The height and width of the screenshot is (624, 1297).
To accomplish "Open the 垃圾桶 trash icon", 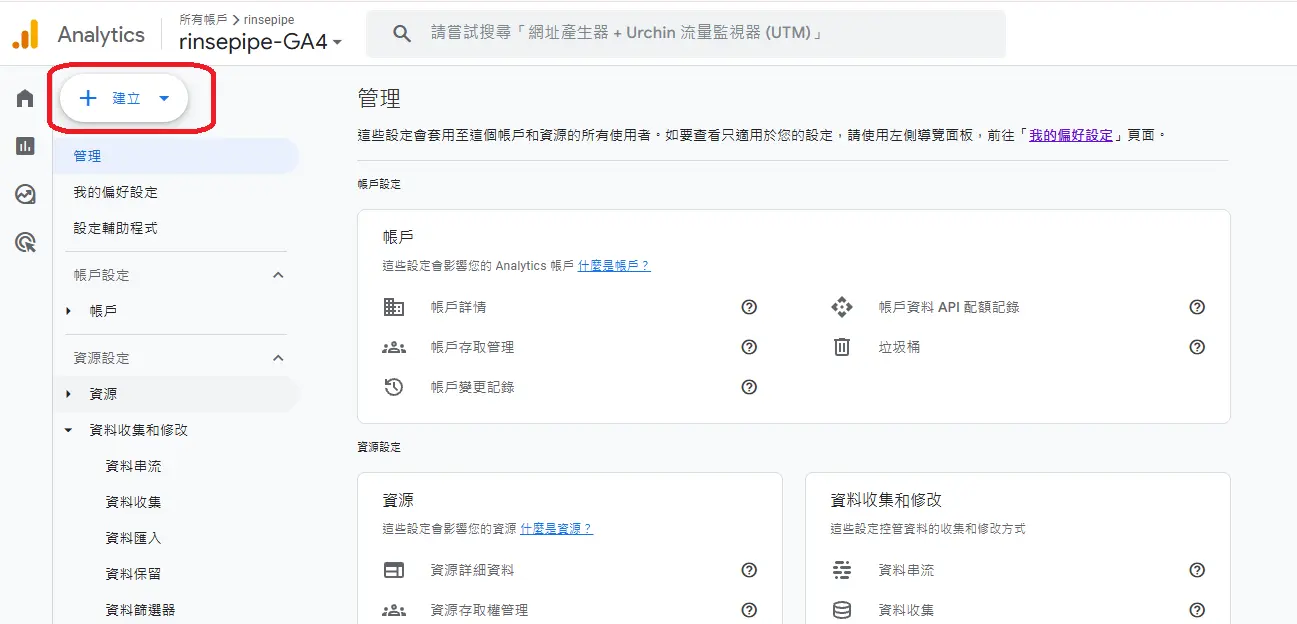I will (842, 347).
